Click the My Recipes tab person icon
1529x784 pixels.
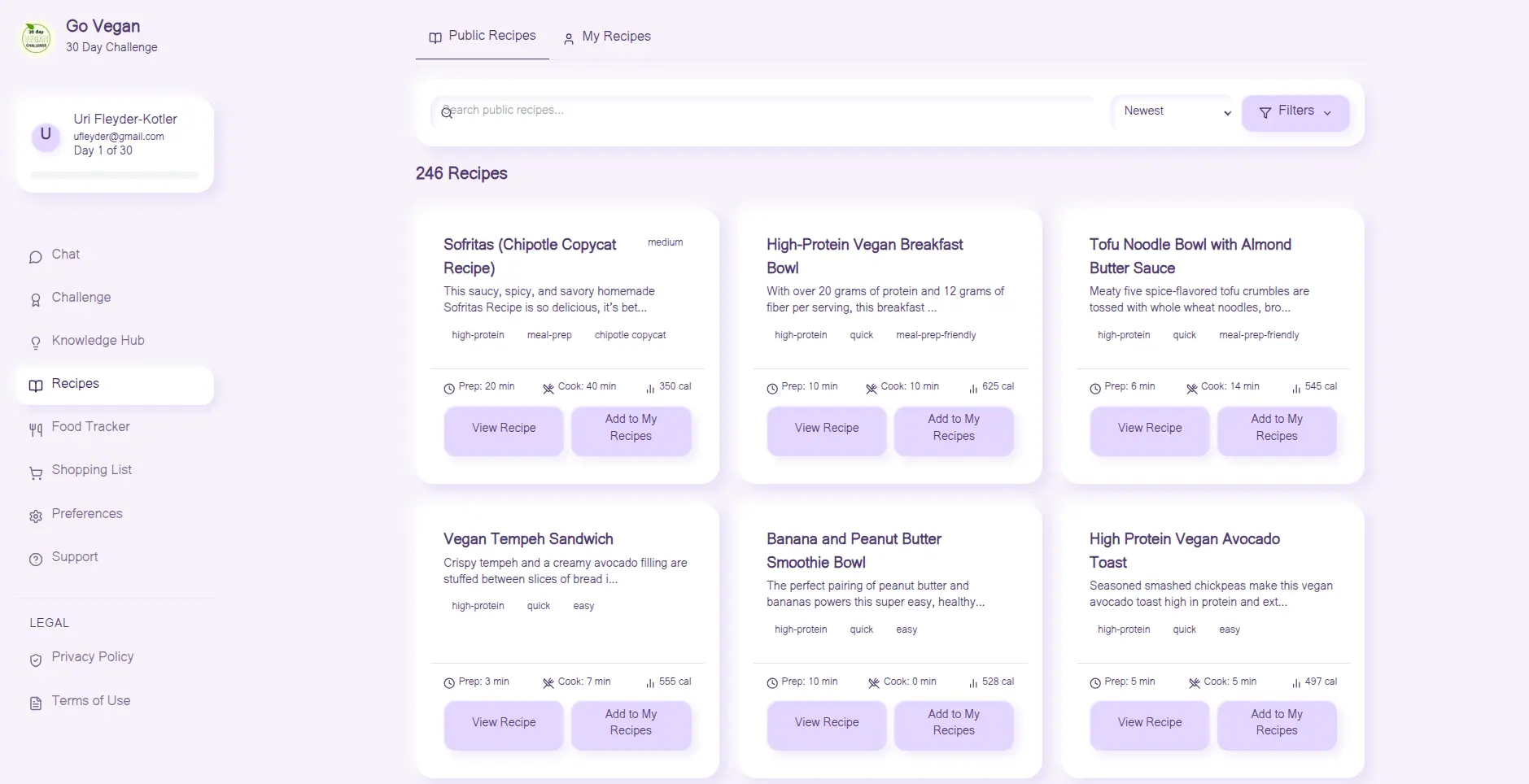569,38
